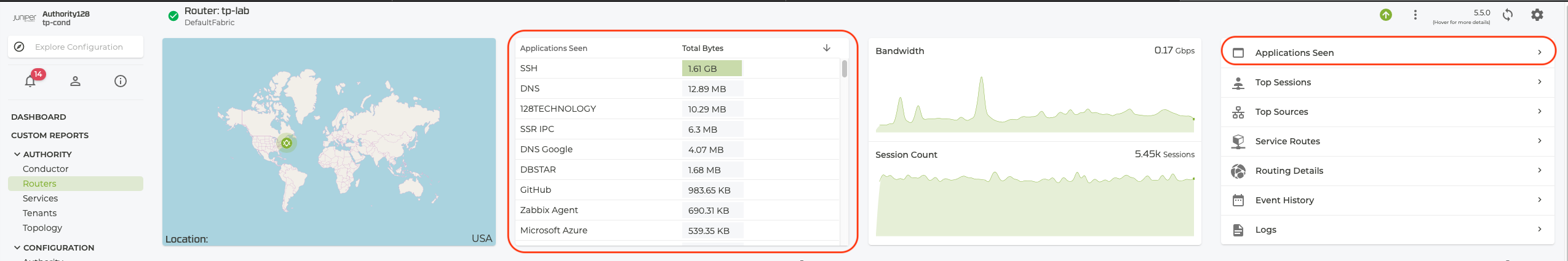Open Top Sessions panel
Viewport: 1568px width, 261px height.
pyautogui.click(x=1387, y=82)
